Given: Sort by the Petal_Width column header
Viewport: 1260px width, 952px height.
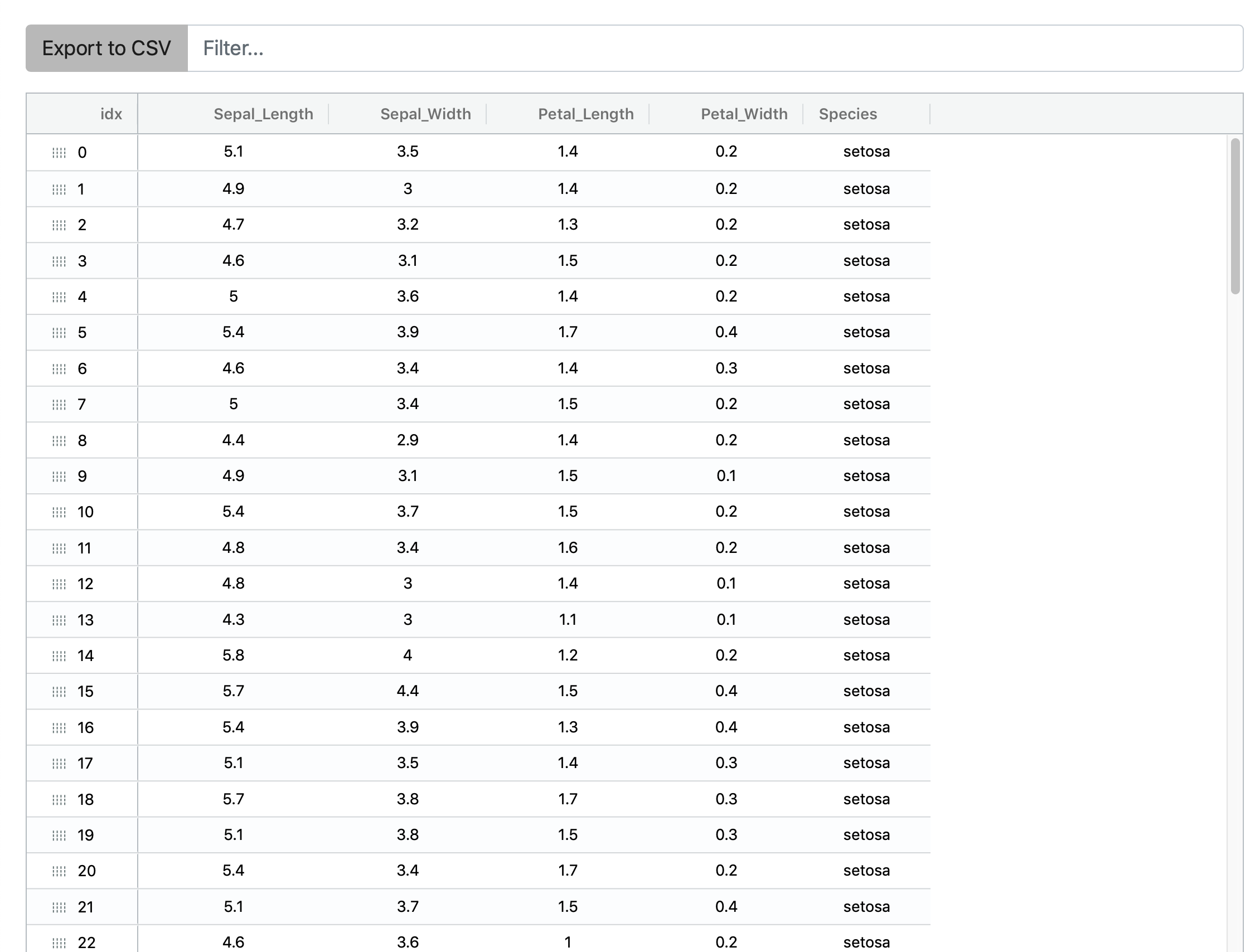Looking at the screenshot, I should coord(744,114).
